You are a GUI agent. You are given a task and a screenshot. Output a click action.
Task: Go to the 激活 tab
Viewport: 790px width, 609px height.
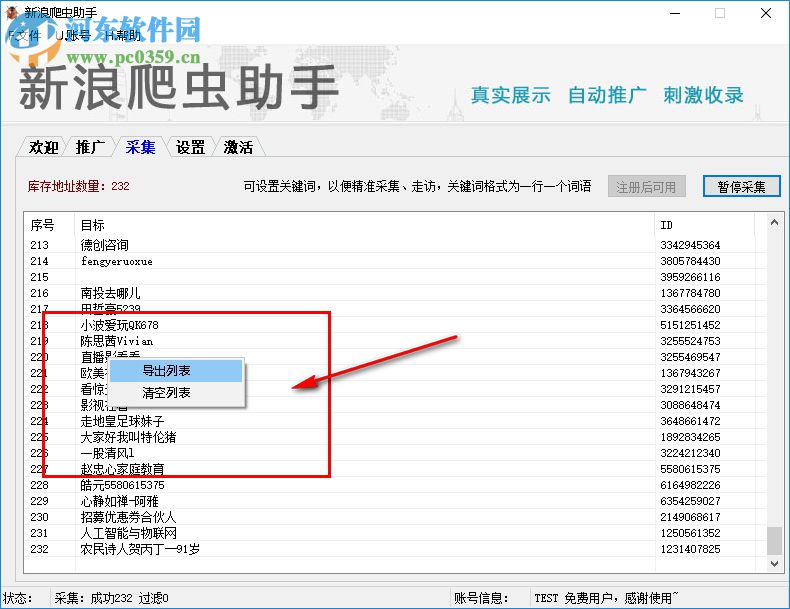(238, 147)
